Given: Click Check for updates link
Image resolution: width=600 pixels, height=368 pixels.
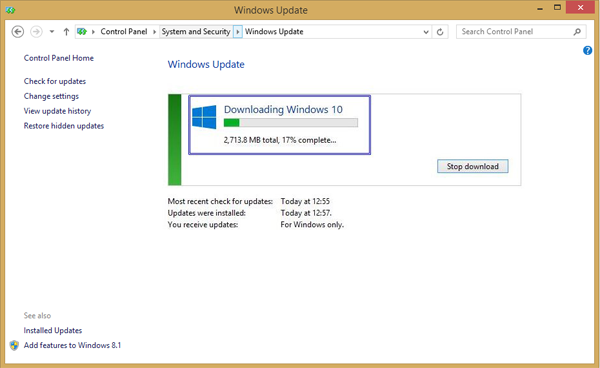Looking at the screenshot, I should pos(55,81).
